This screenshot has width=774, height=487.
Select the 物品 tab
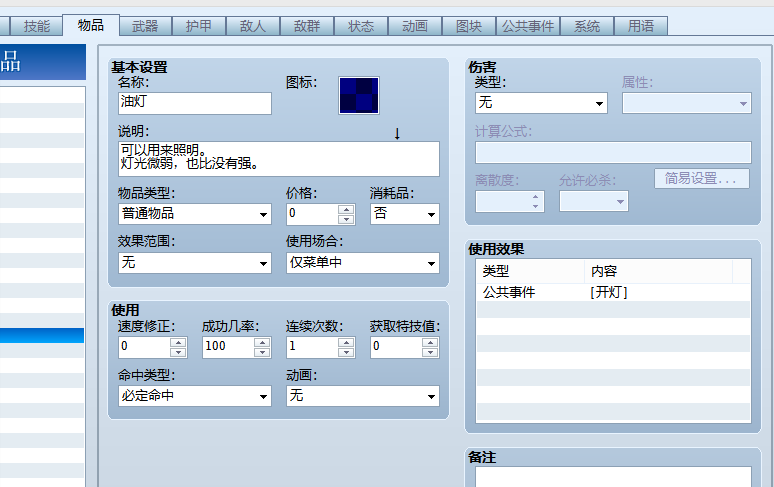(x=91, y=25)
